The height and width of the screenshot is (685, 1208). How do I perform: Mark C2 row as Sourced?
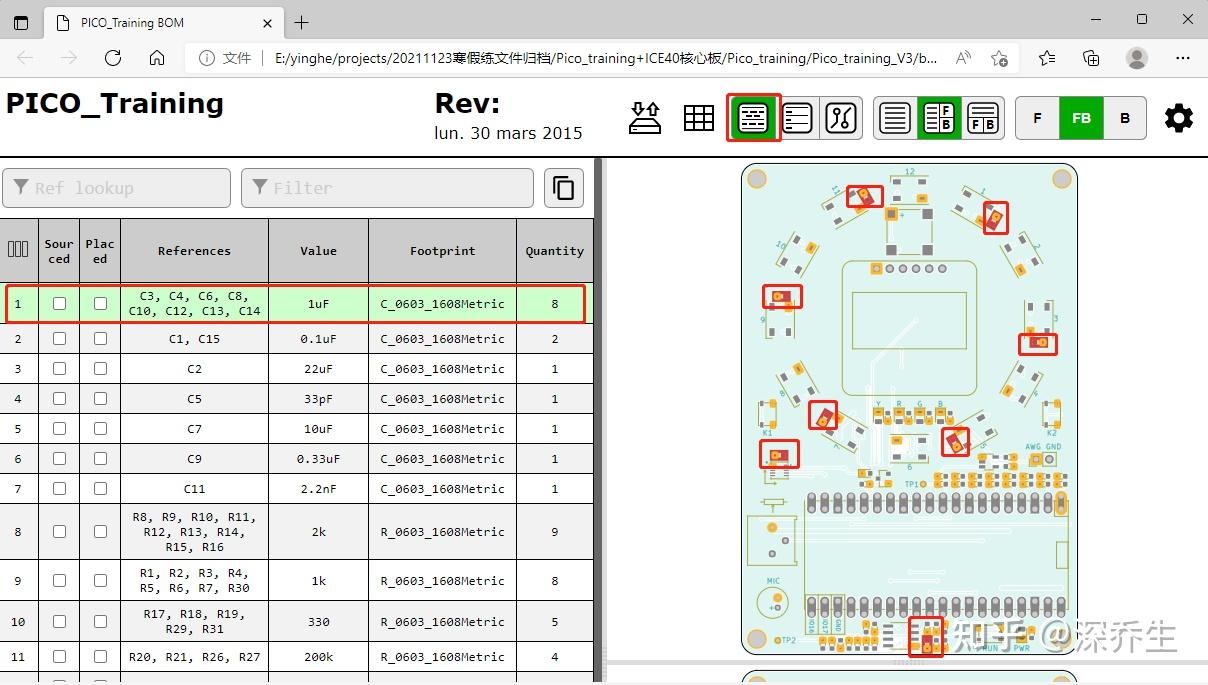coord(58,368)
